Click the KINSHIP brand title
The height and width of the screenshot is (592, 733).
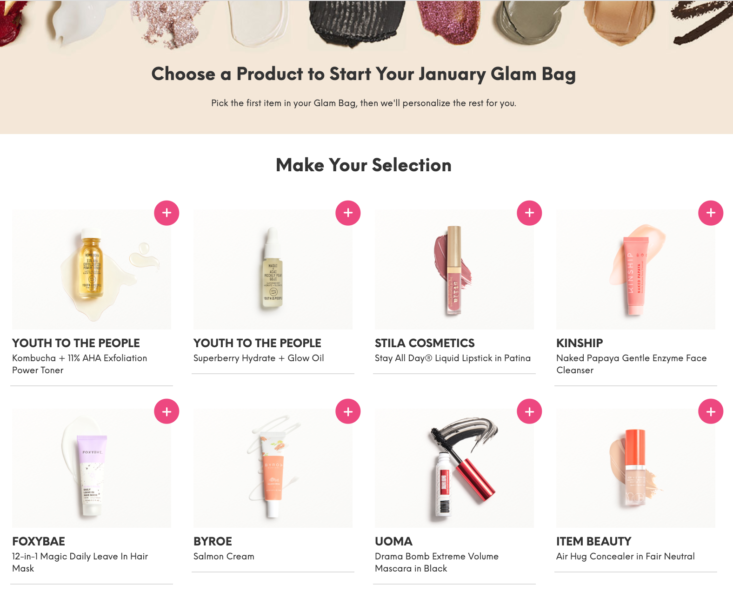(579, 343)
